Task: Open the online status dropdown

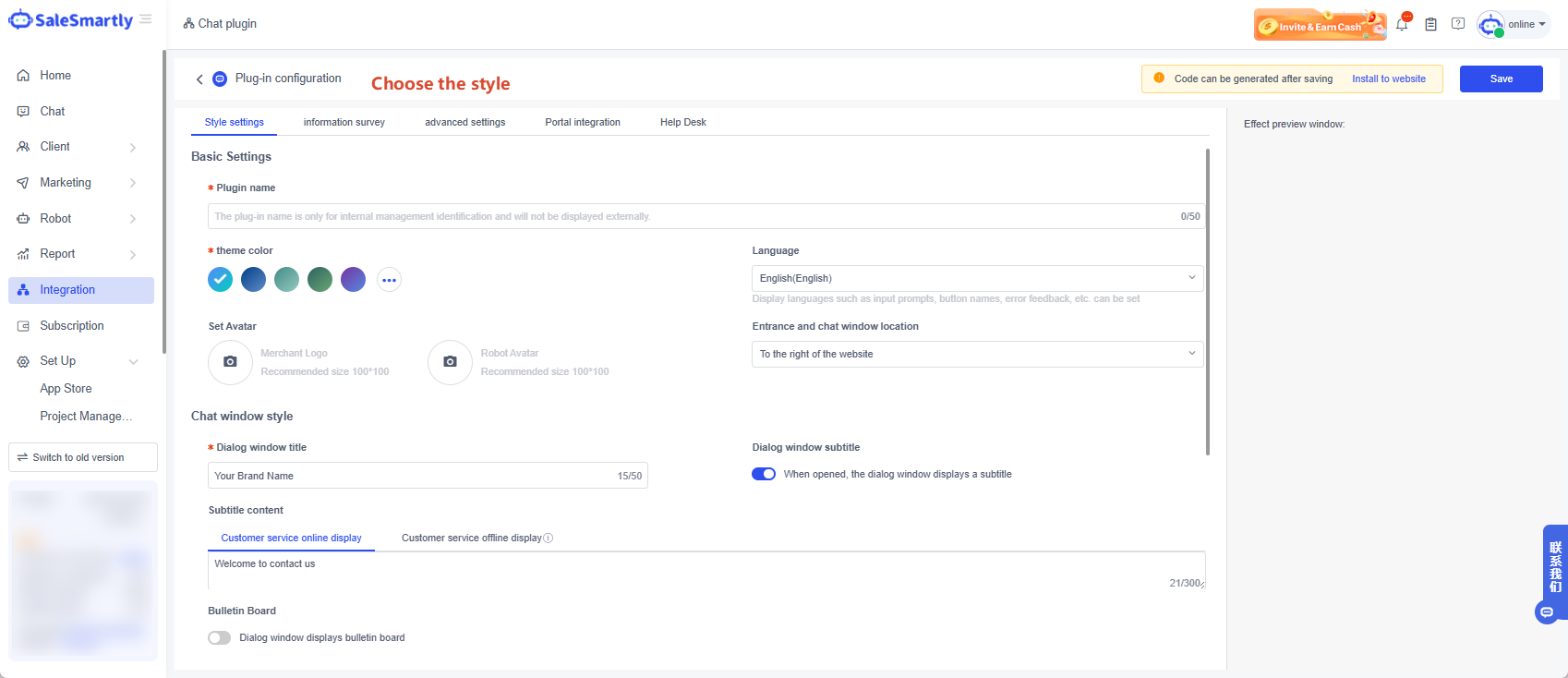Action: pyautogui.click(x=1514, y=25)
